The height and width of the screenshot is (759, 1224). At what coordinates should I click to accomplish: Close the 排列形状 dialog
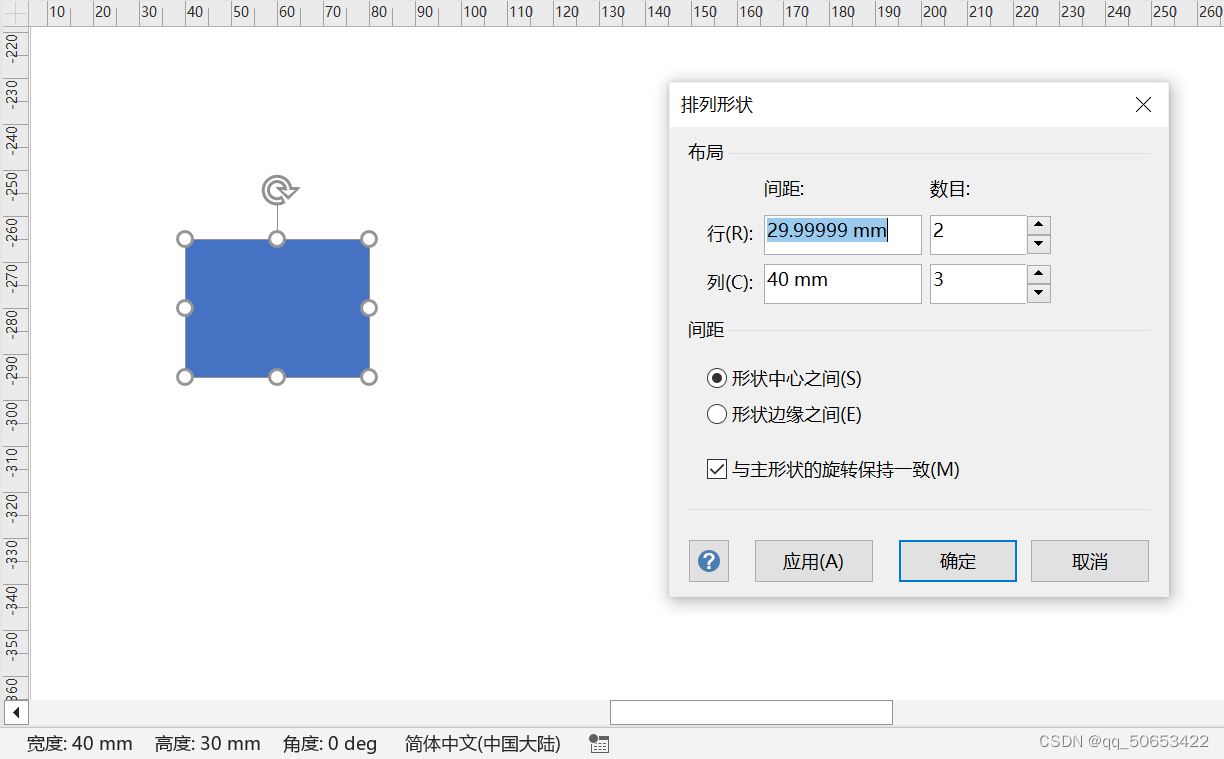pyautogui.click(x=1143, y=105)
